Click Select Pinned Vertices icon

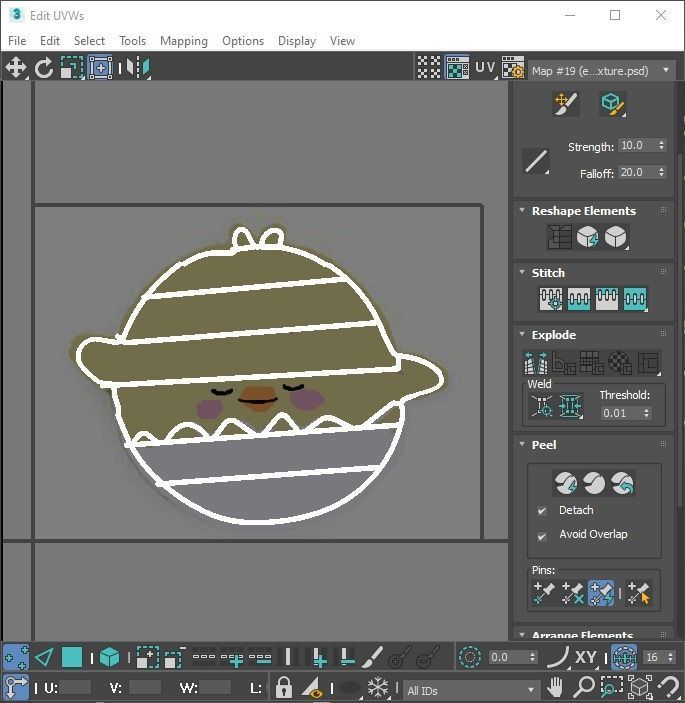pos(638,593)
